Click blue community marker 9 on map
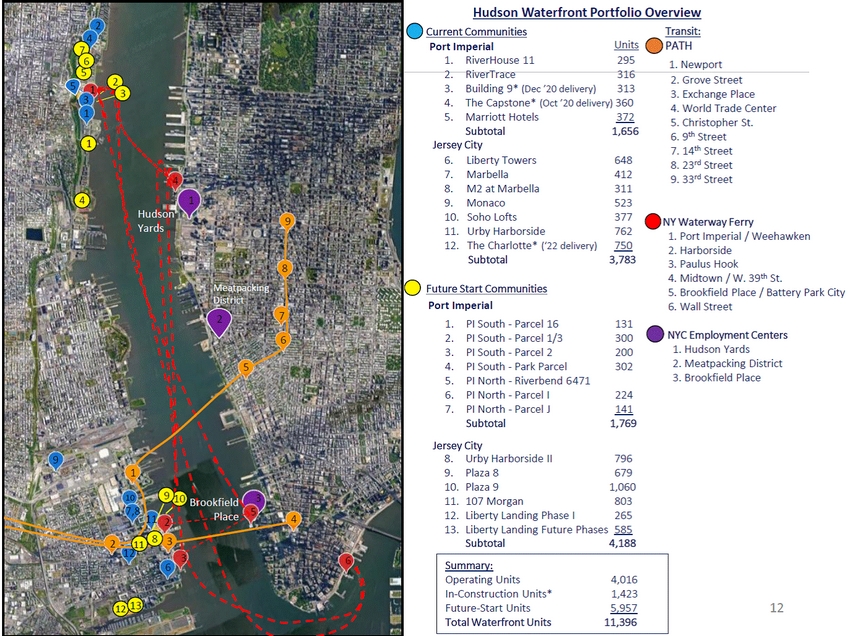 [56, 460]
